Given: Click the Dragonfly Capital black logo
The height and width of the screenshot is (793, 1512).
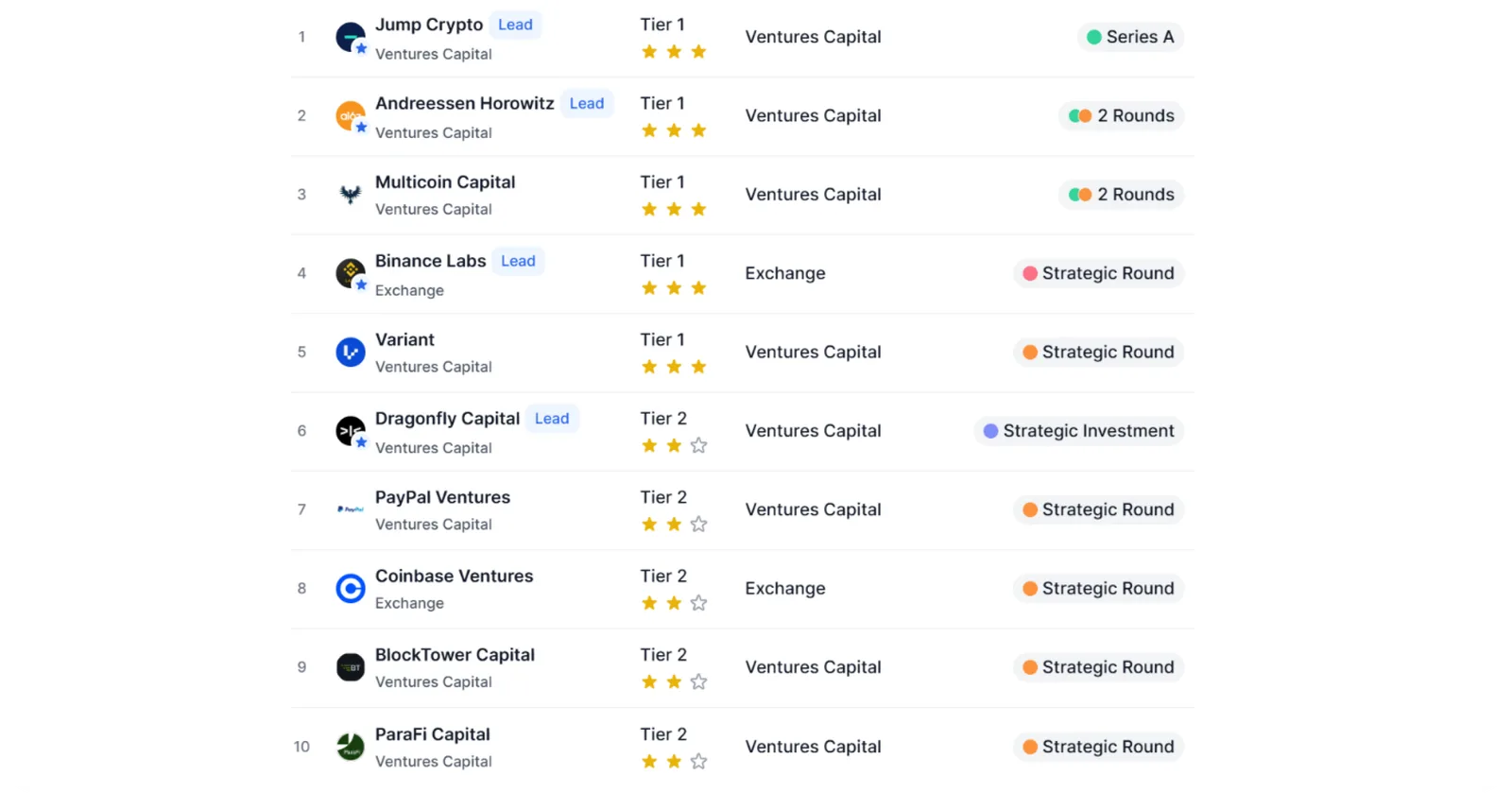Looking at the screenshot, I should 351,431.
